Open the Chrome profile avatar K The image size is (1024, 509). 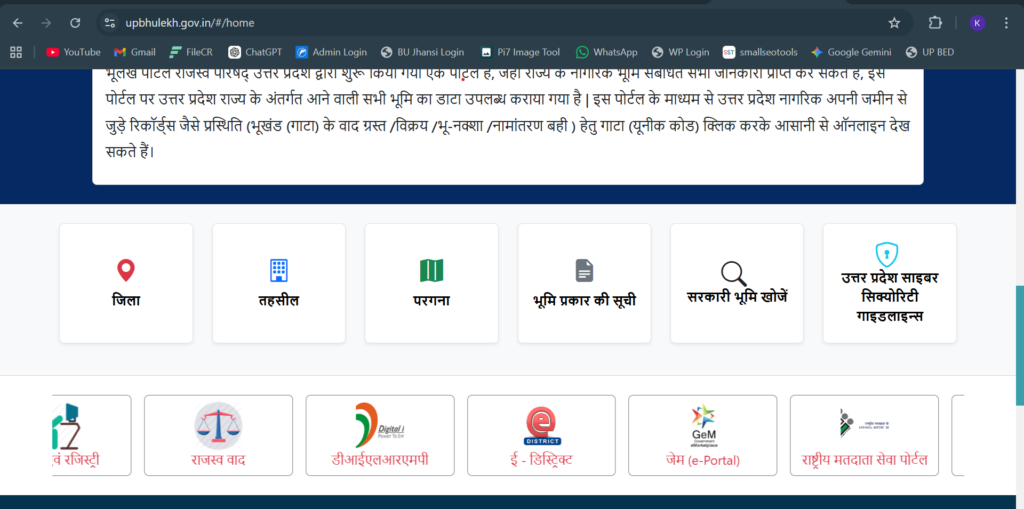pos(977,23)
